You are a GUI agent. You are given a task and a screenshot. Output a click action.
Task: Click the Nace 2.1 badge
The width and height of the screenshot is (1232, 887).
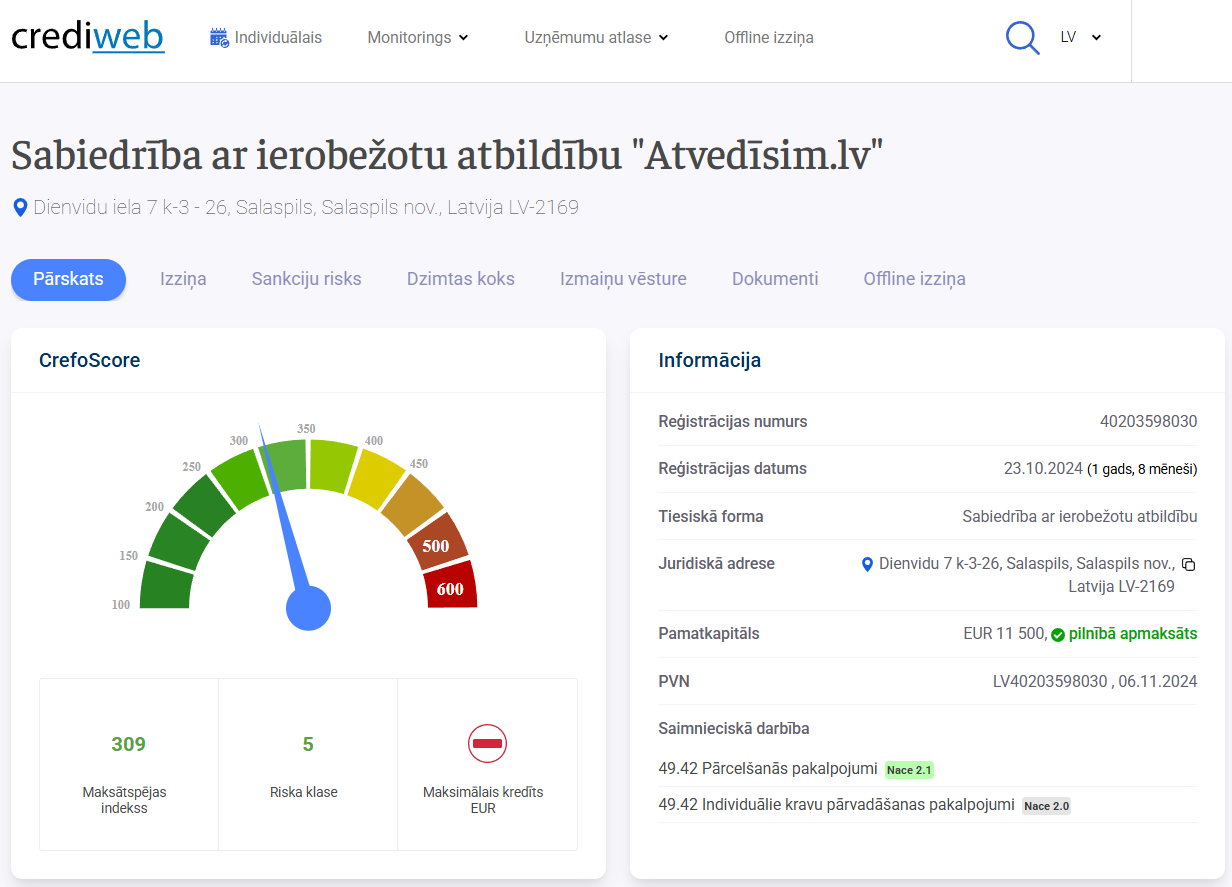909,770
